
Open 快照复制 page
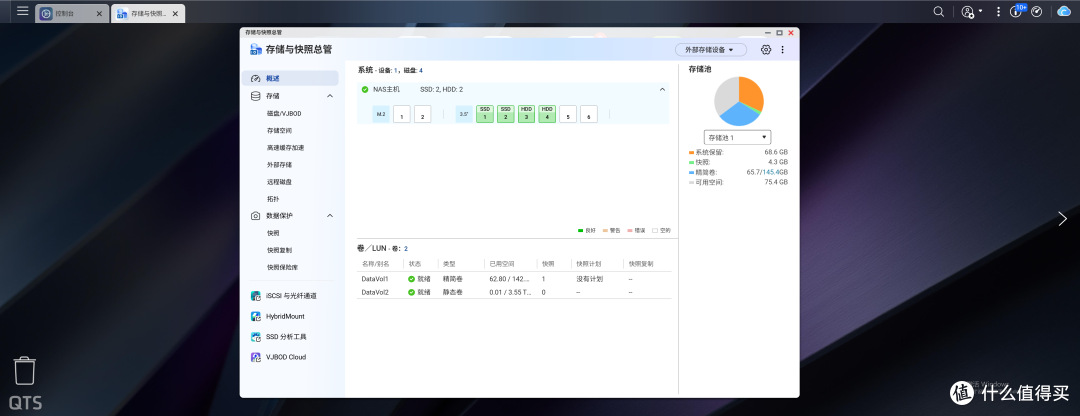(279, 250)
